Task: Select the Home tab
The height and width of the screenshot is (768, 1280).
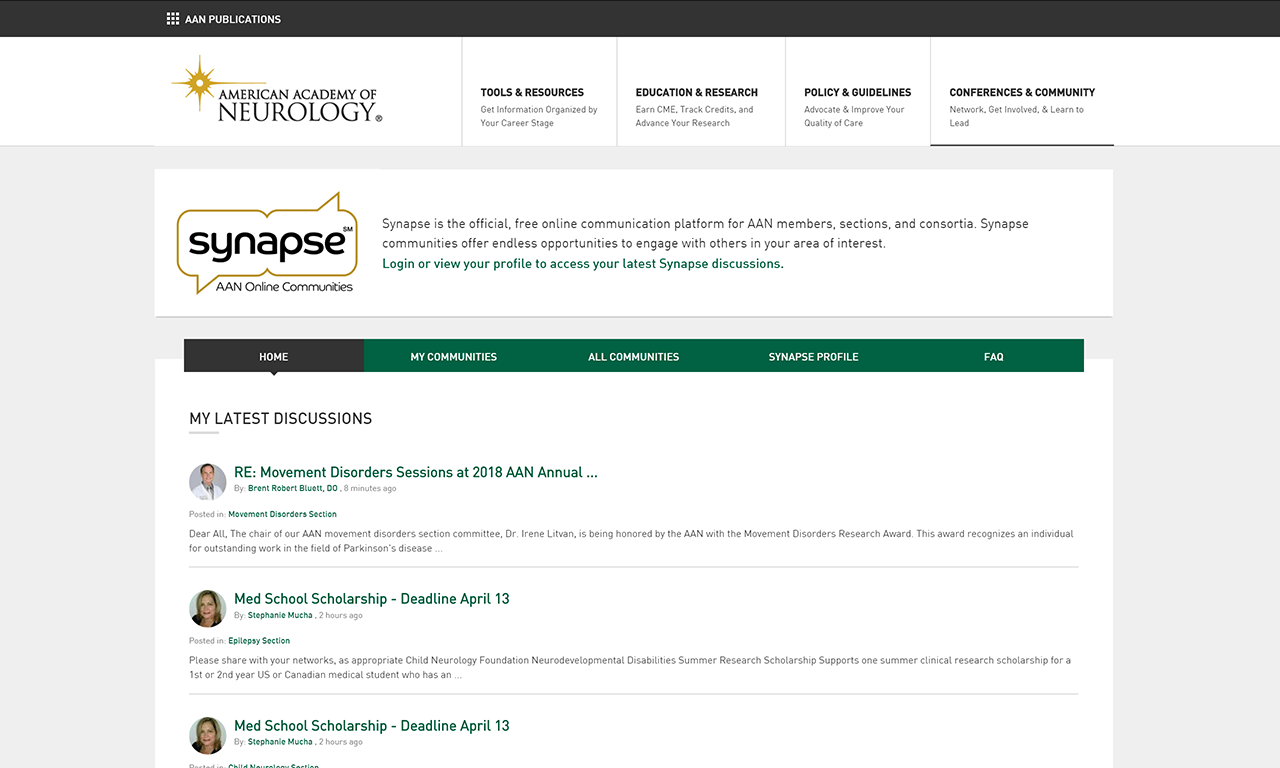Action: [274, 356]
